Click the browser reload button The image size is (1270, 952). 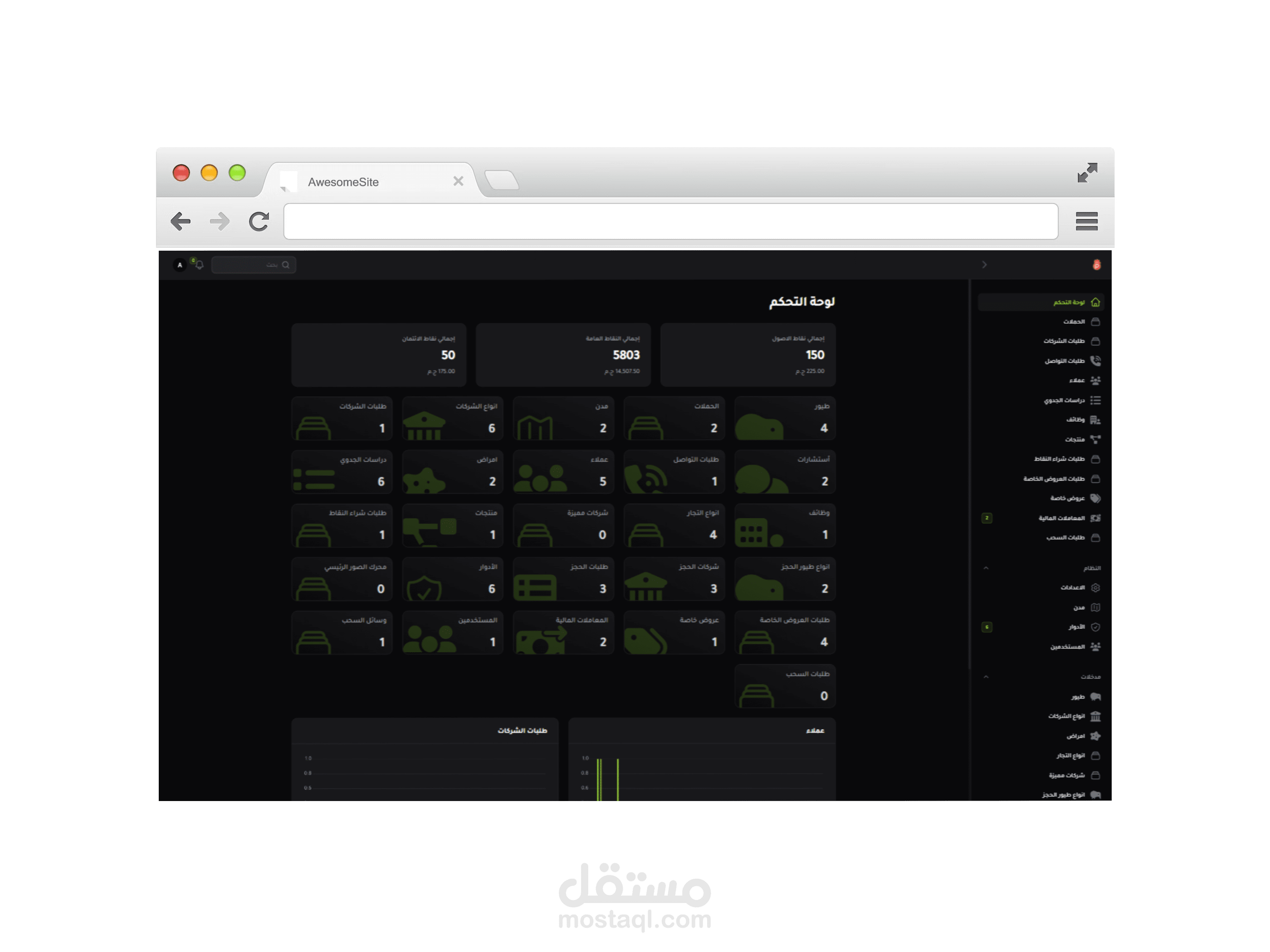click(x=259, y=222)
